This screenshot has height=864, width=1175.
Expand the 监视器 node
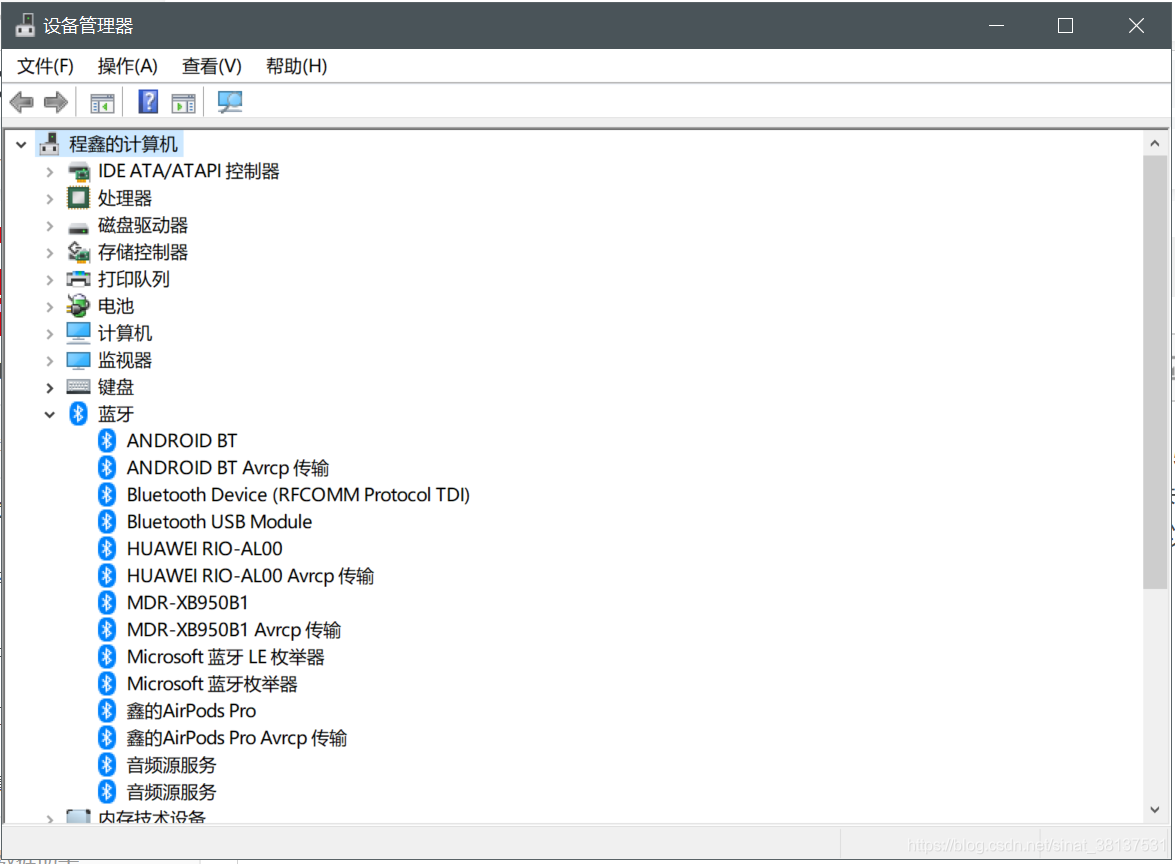click(x=49, y=361)
